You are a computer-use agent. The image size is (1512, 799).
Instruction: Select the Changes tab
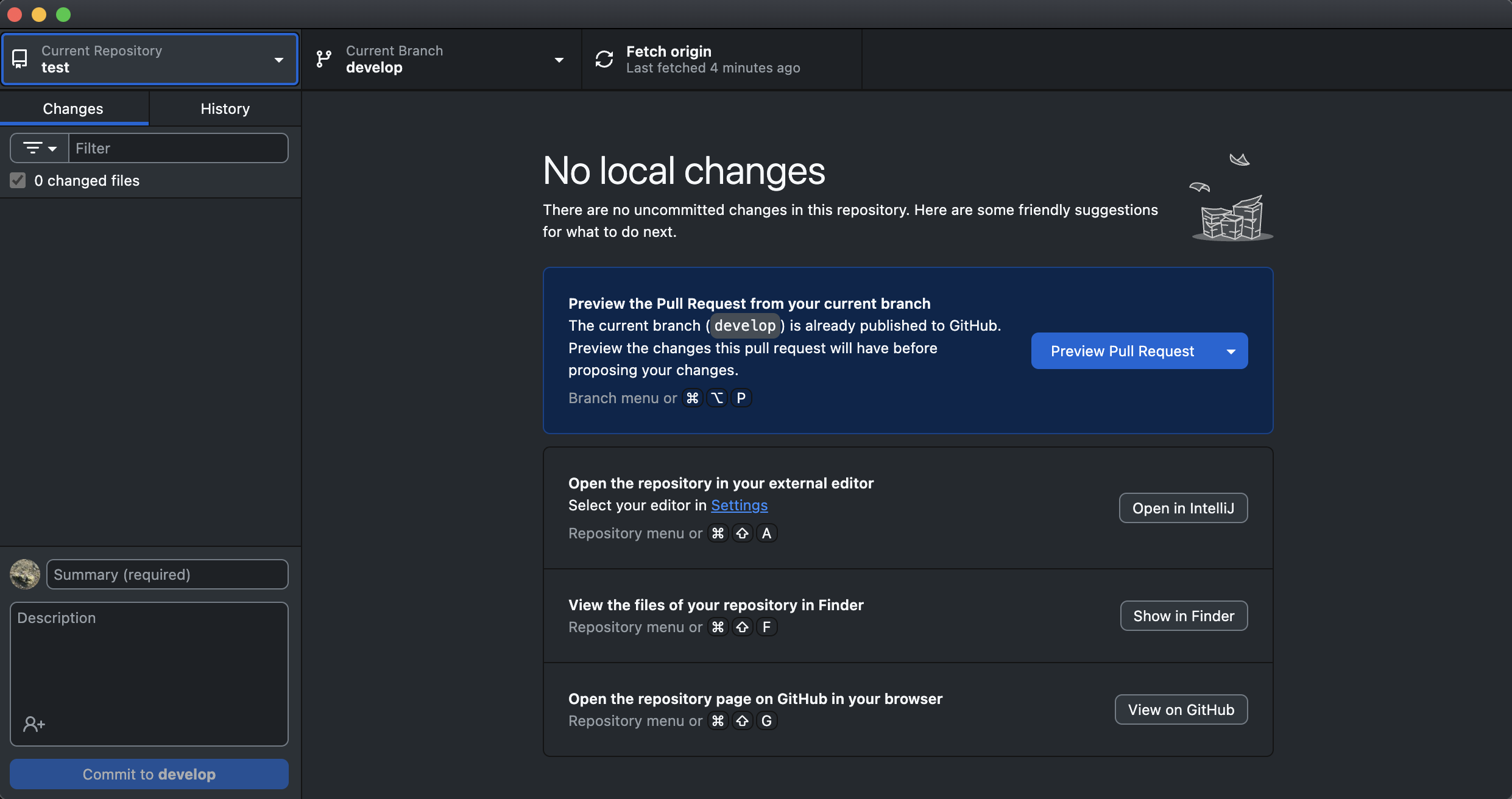coord(73,108)
